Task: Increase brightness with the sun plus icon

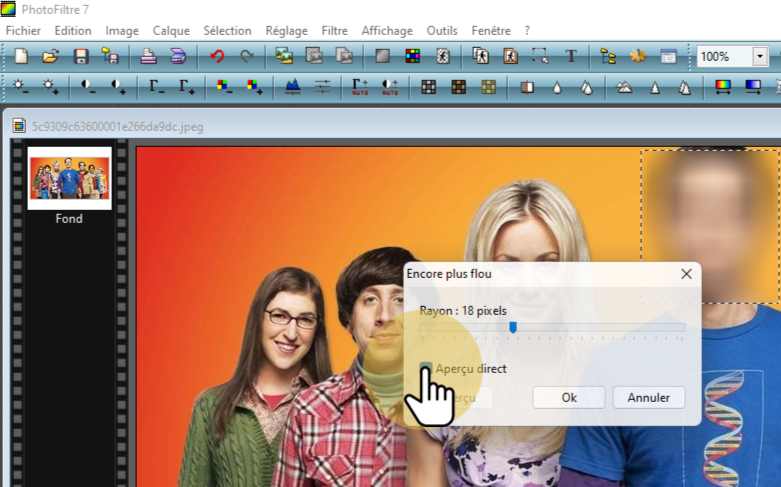Action: coord(50,87)
